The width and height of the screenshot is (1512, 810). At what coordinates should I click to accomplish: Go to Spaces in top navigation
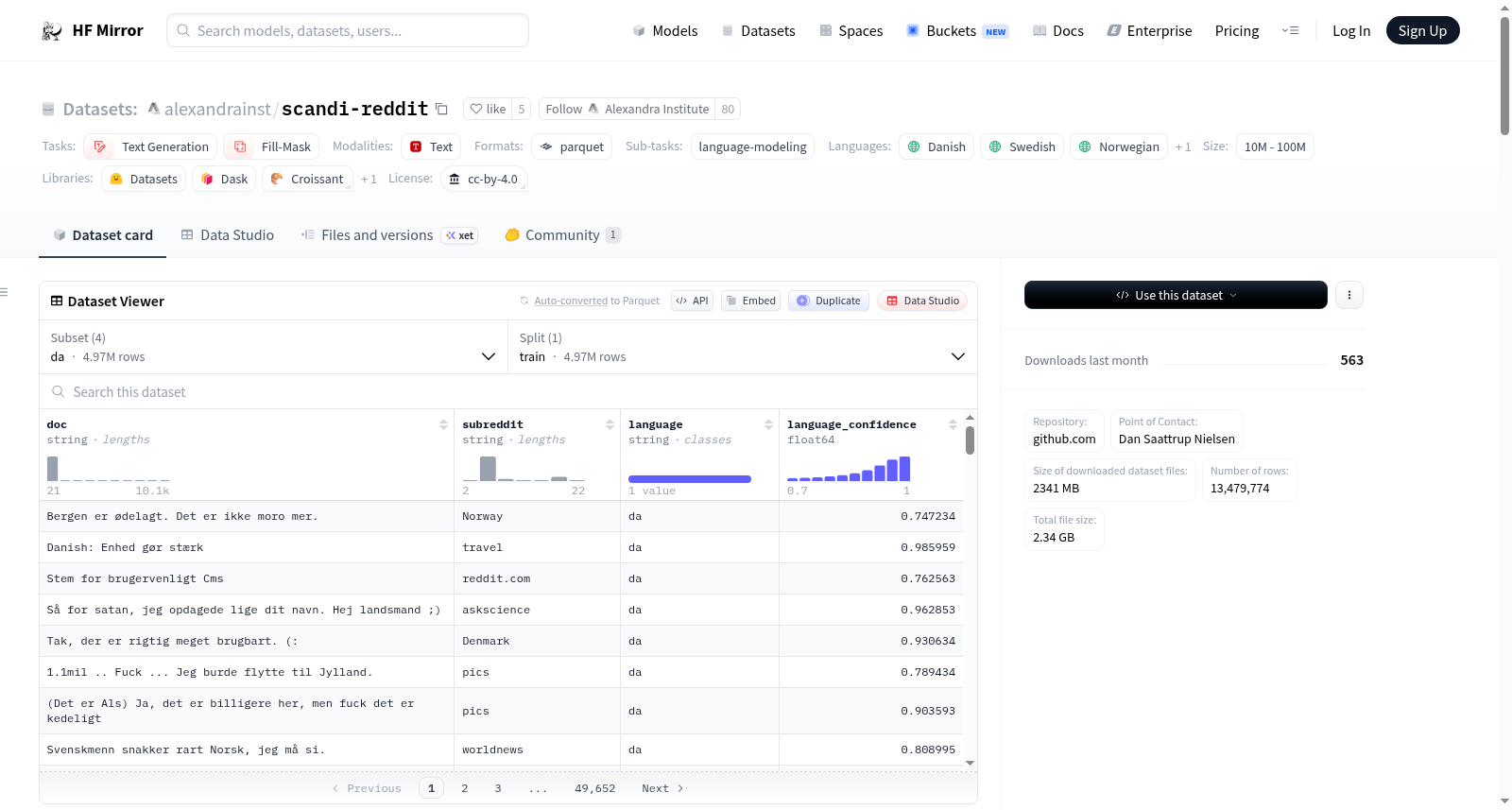850,31
